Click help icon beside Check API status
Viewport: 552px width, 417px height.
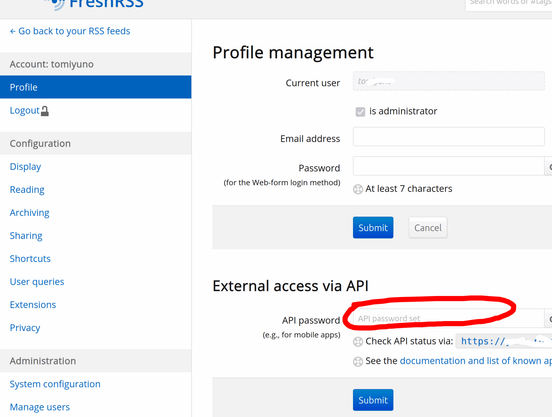pos(358,342)
